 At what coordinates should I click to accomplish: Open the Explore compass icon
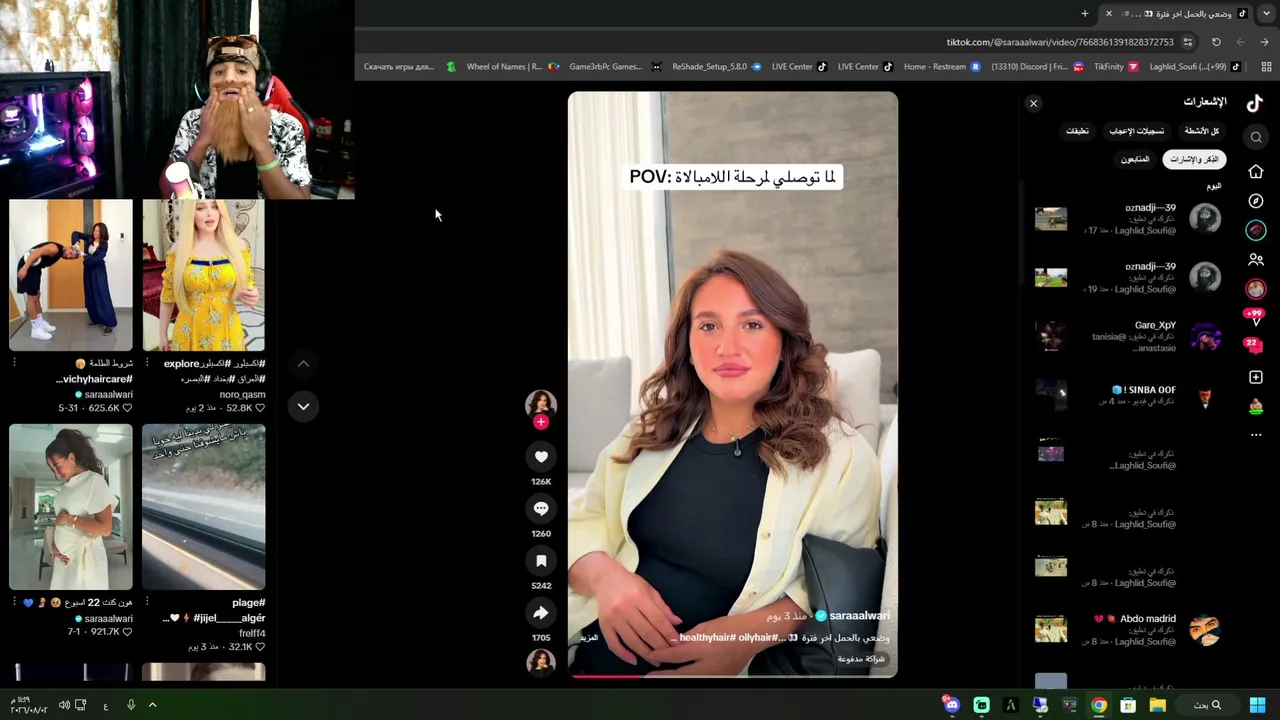[x=1256, y=201]
